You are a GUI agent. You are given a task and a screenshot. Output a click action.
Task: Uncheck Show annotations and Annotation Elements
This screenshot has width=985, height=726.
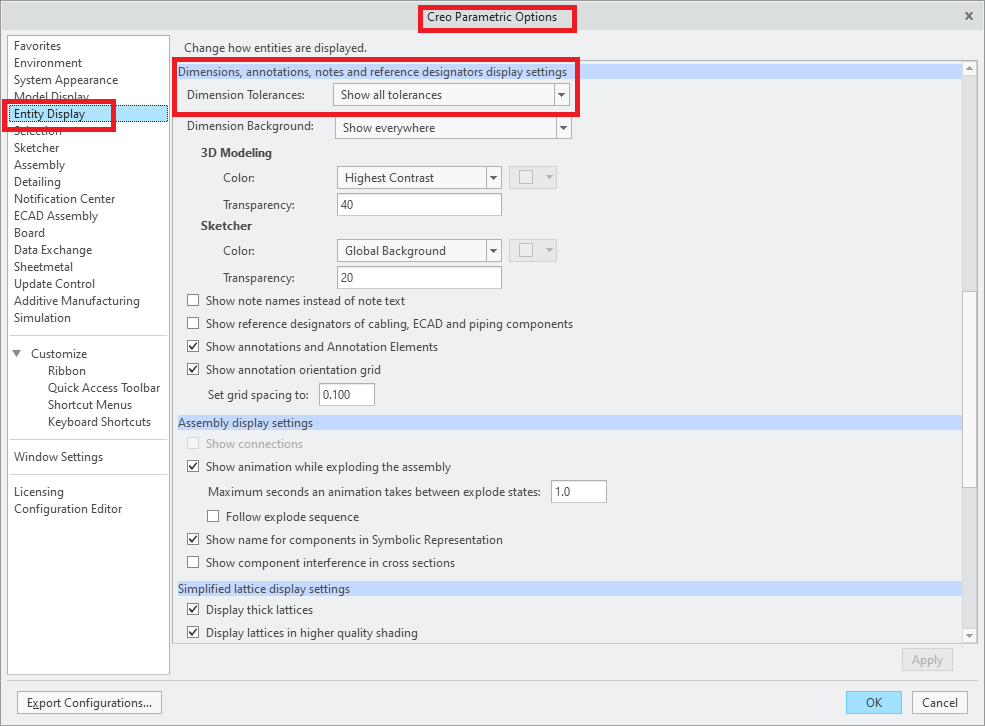coord(193,347)
